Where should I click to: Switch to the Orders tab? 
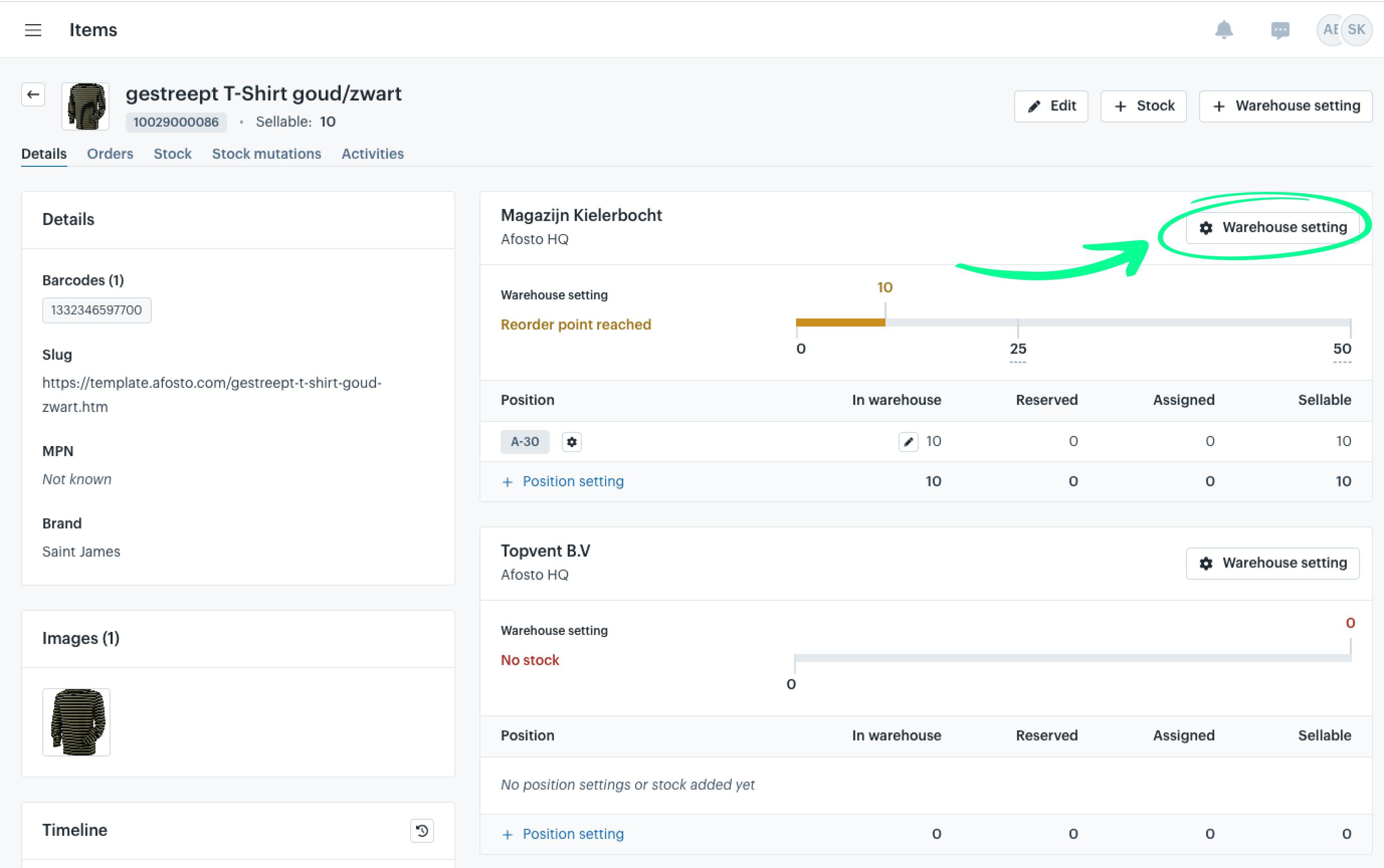pos(110,154)
